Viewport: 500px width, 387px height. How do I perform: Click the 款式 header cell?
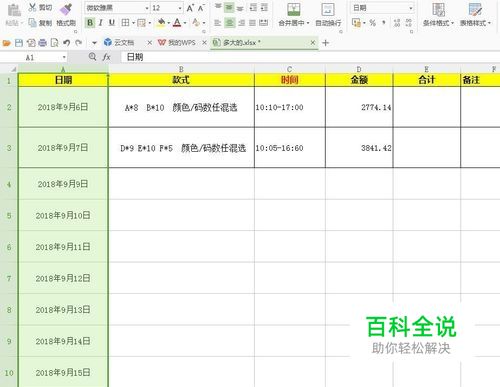[x=181, y=80]
